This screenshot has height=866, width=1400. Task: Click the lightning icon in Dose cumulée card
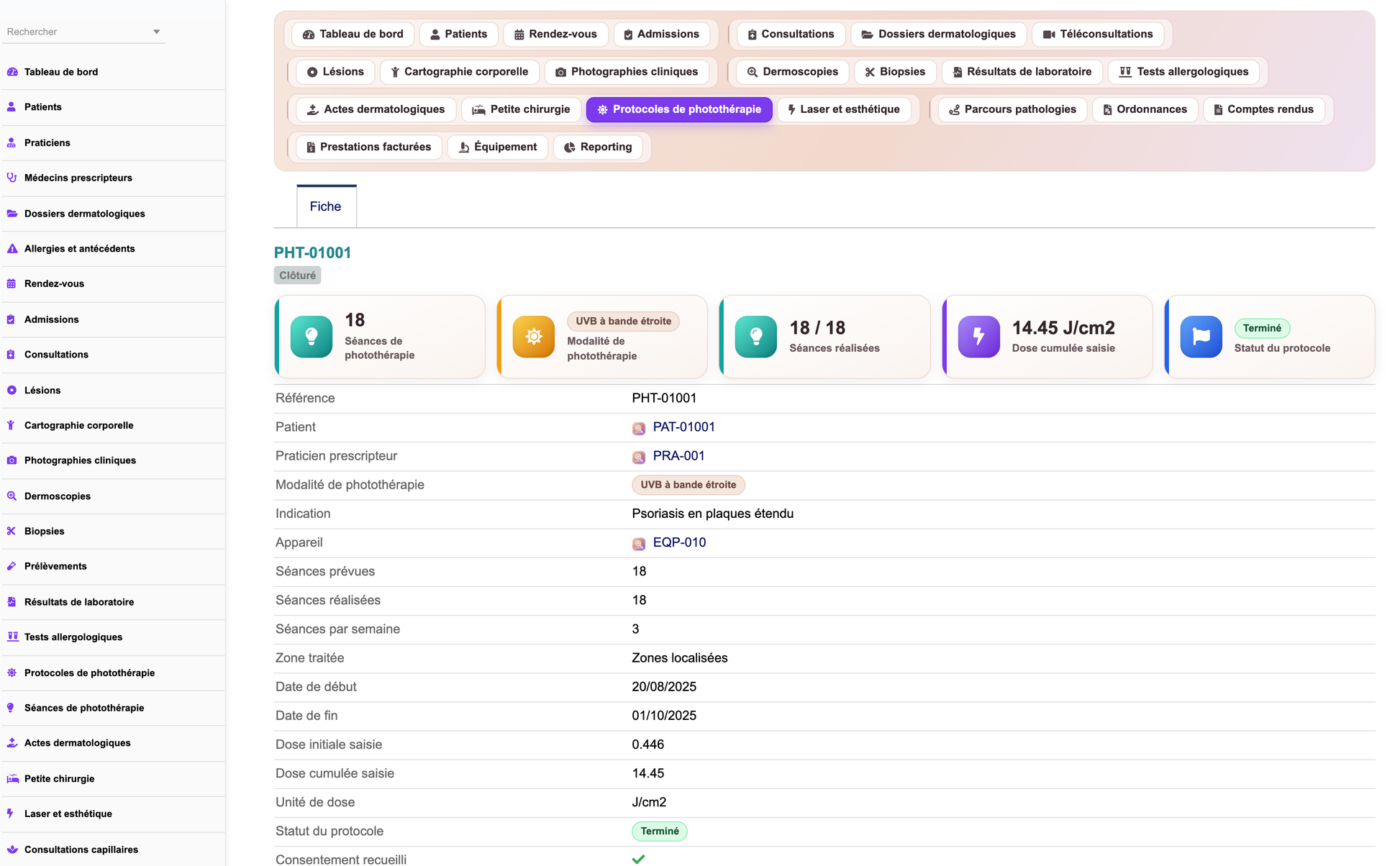[978, 337]
